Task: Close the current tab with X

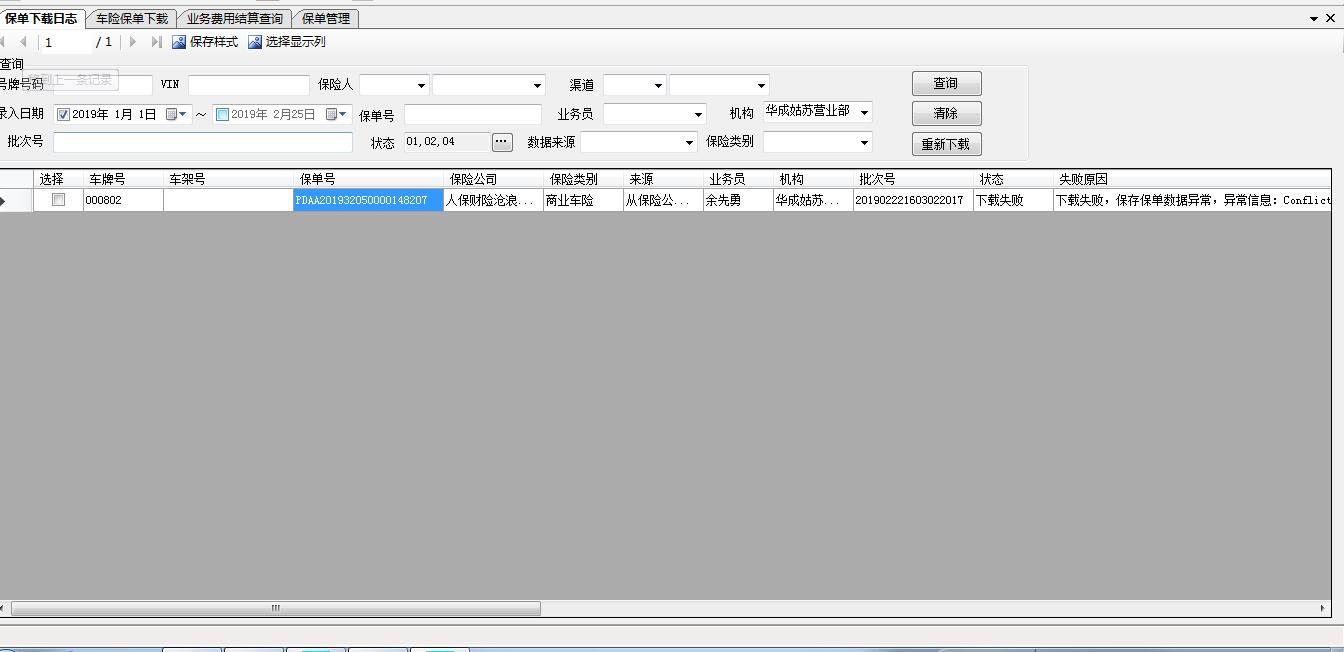Action: [x=1332, y=18]
